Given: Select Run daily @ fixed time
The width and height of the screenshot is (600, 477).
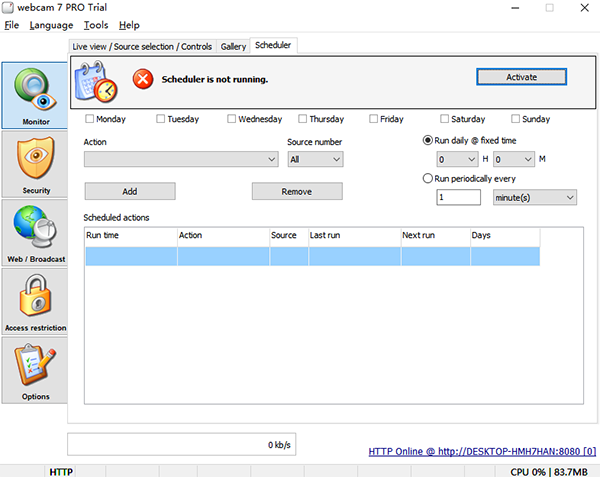Looking at the screenshot, I should click(428, 141).
